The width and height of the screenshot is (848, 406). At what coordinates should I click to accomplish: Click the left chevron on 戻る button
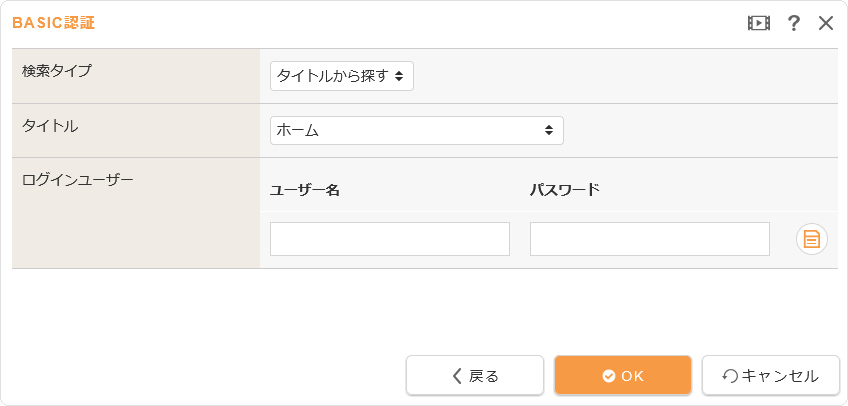click(x=457, y=376)
